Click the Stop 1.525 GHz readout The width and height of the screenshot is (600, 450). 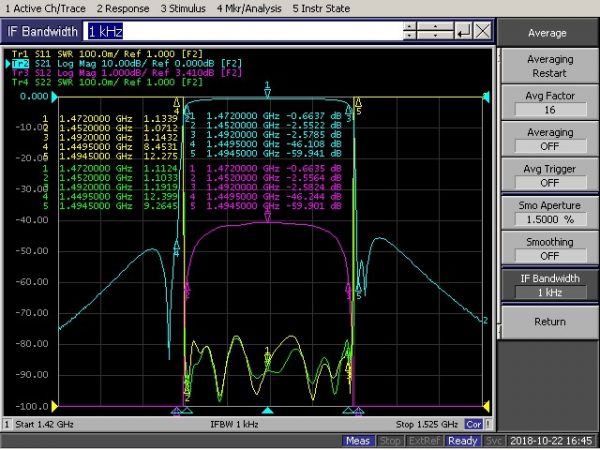pos(427,424)
